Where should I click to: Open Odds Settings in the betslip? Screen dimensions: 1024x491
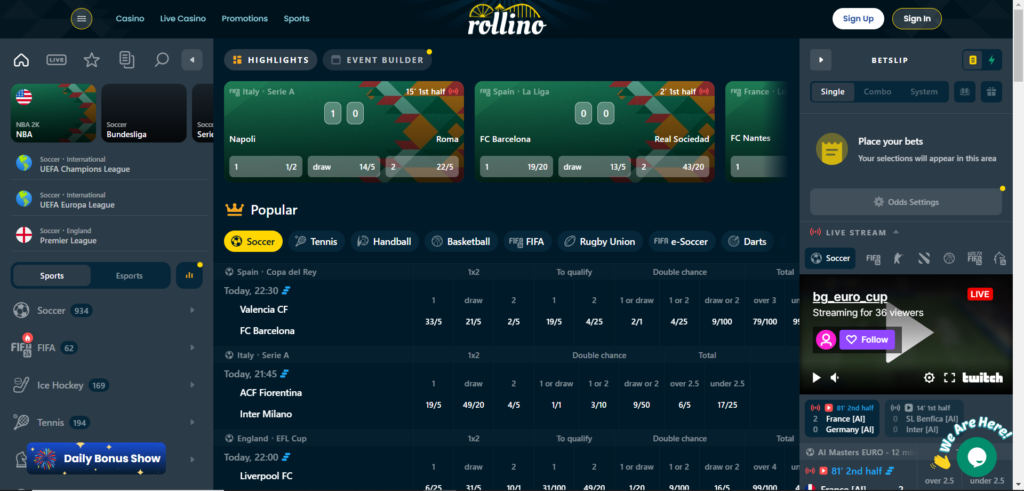[905, 202]
